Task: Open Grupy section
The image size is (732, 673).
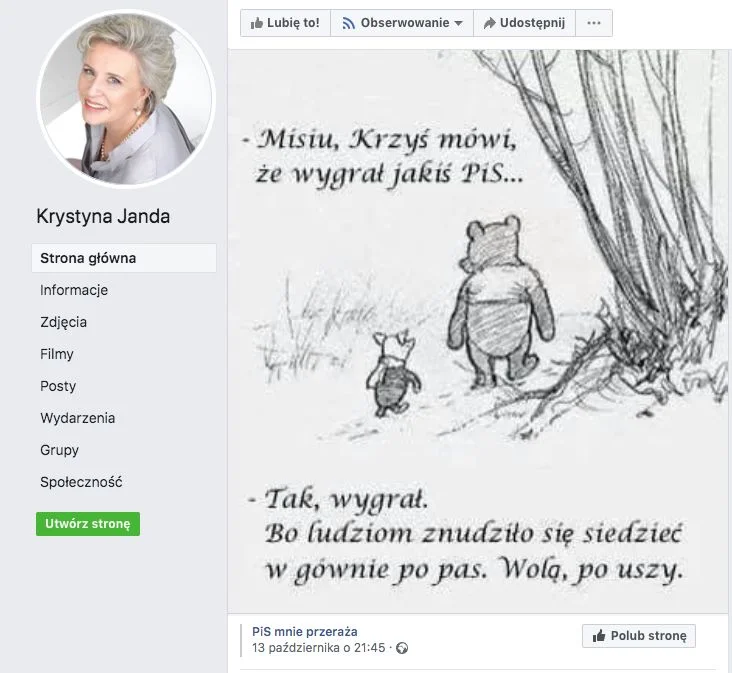Action: coord(59,450)
